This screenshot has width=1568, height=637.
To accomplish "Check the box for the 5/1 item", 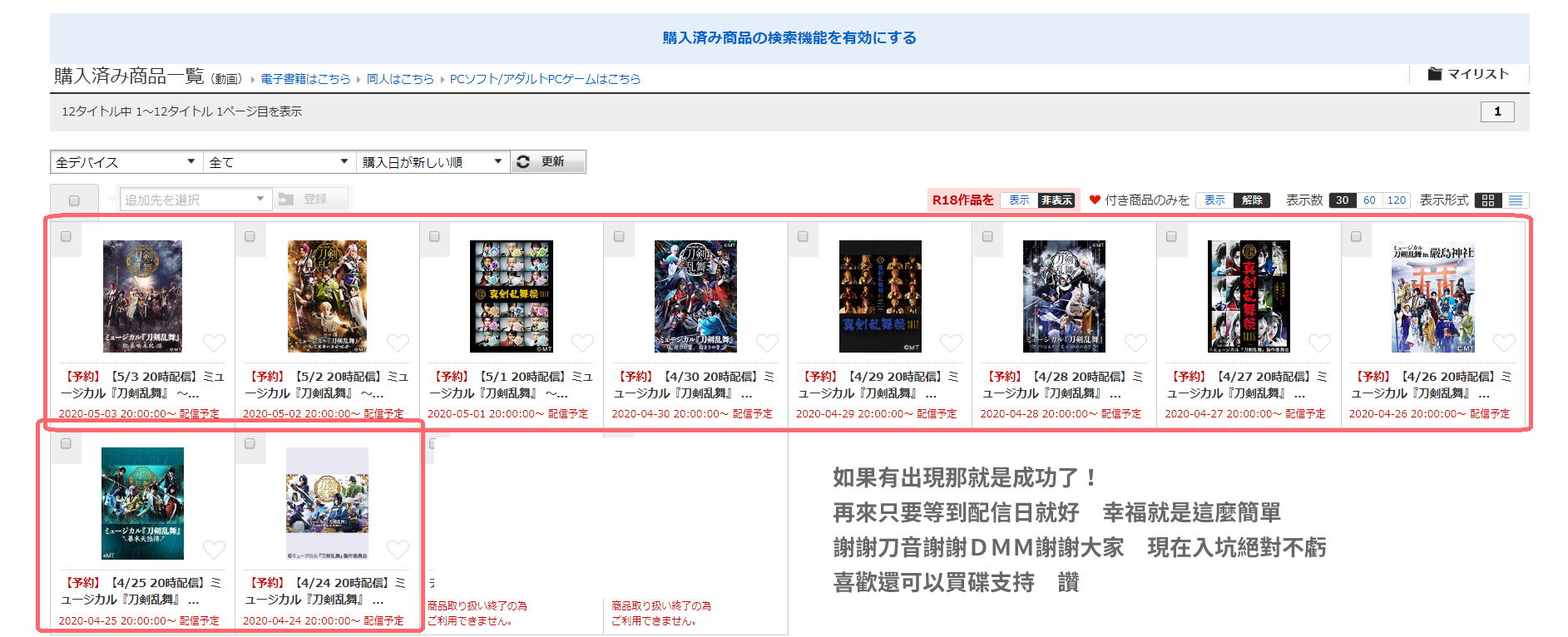I will click(434, 237).
